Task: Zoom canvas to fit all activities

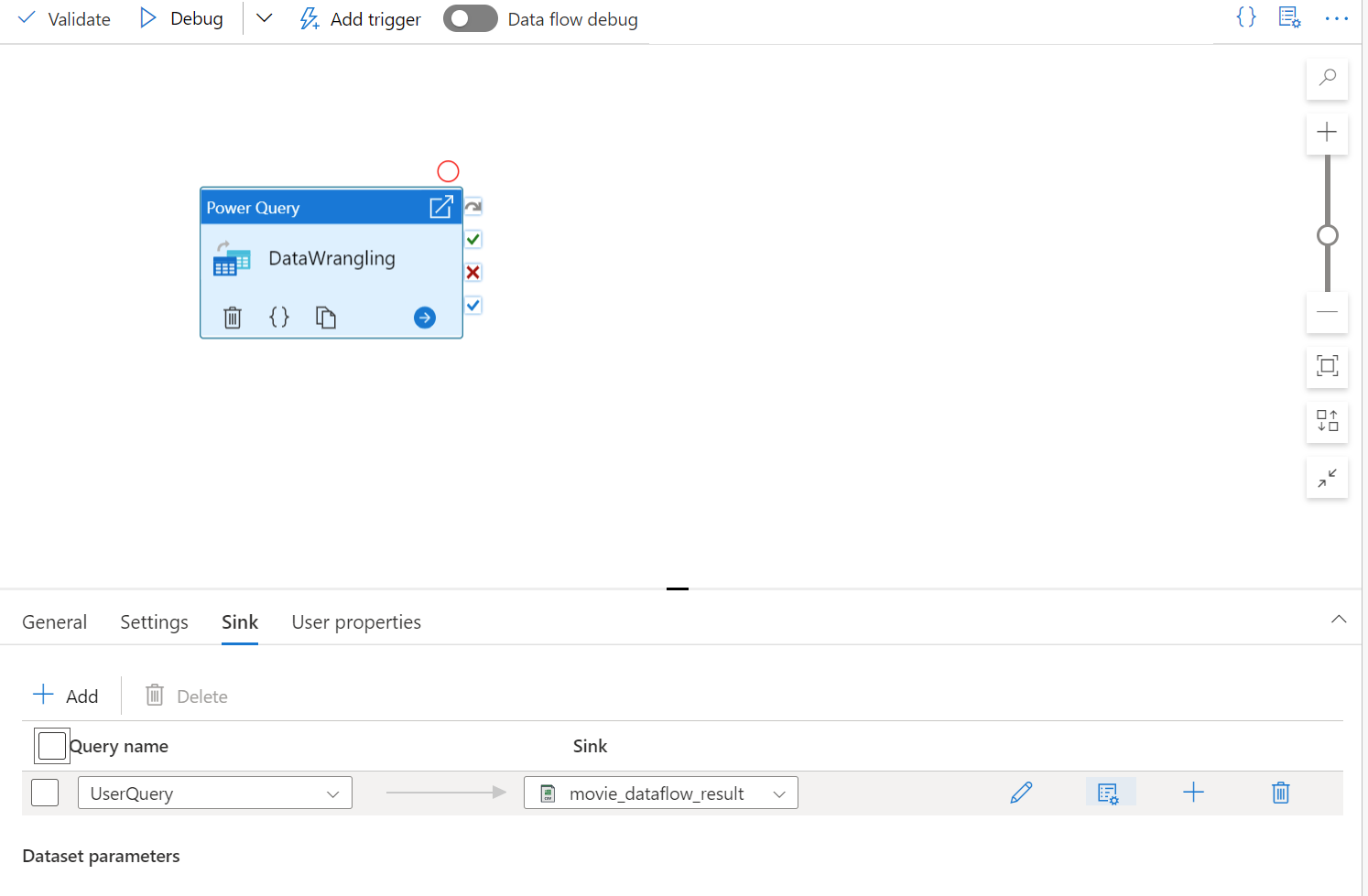Action: 1327,367
